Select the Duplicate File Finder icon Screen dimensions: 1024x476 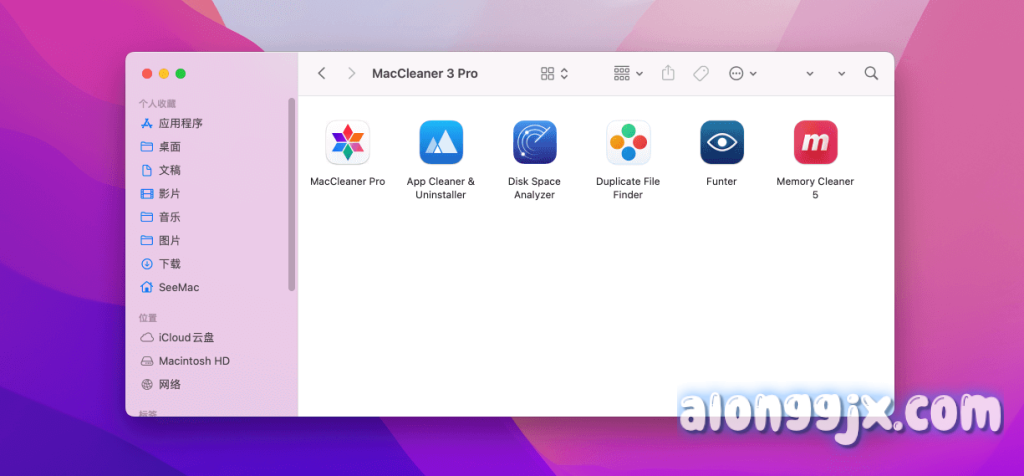628,142
